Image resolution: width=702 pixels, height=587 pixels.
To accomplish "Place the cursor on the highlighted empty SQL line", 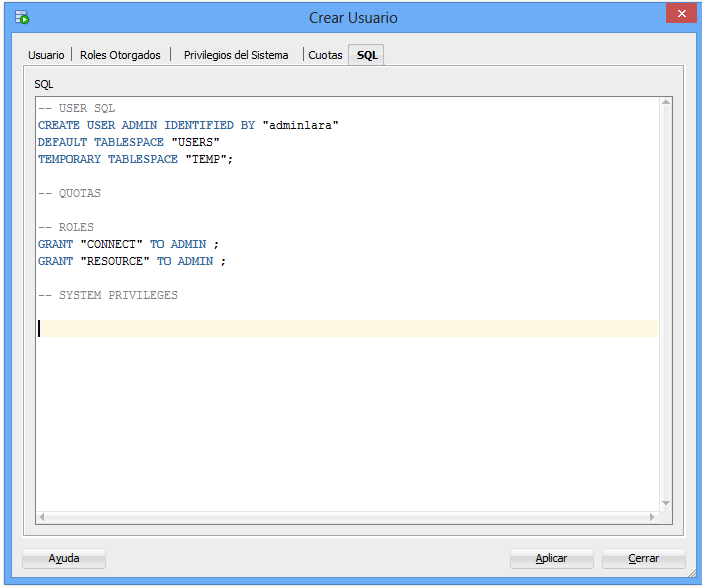I will (348, 329).
